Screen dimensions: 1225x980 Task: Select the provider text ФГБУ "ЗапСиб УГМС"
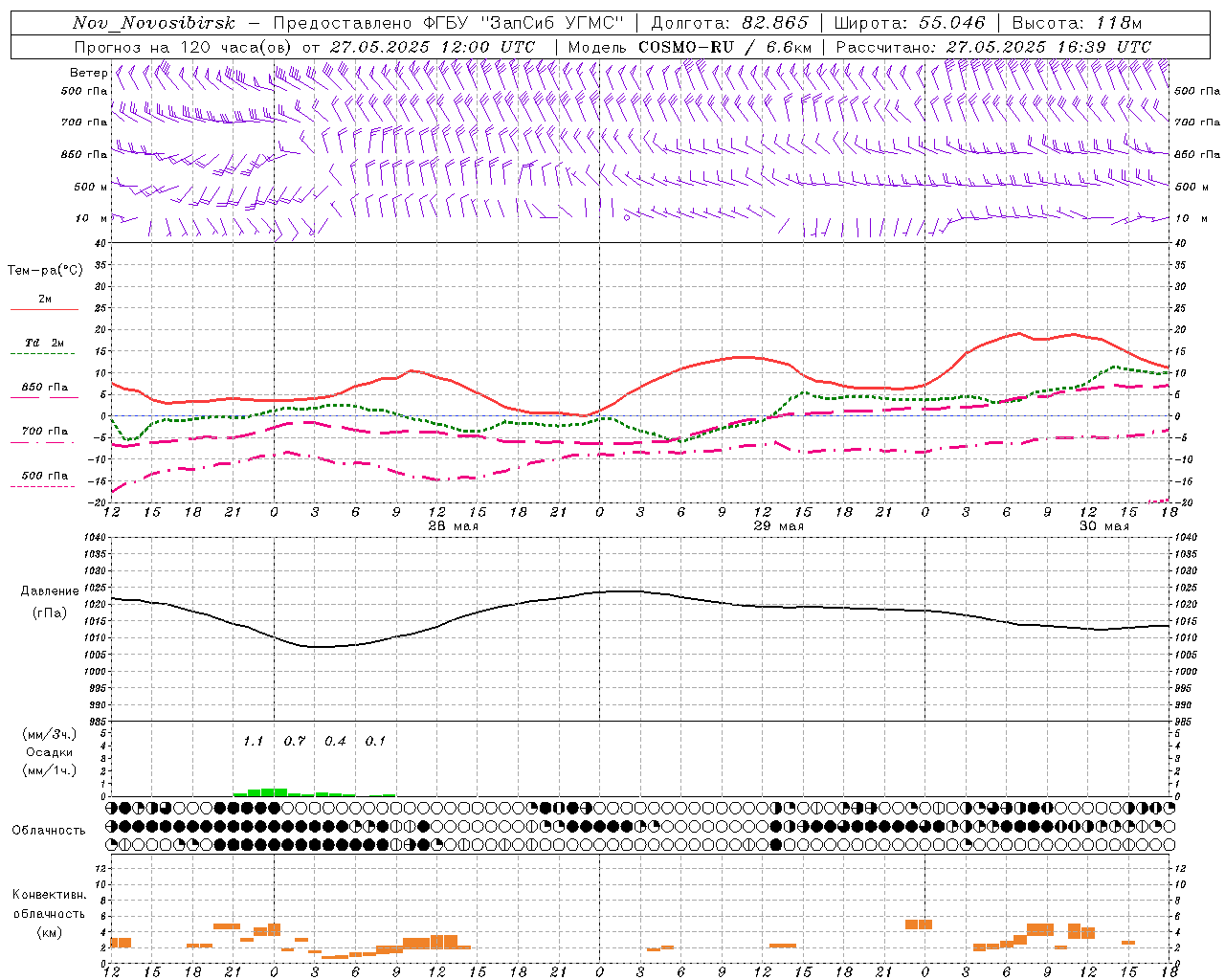pos(523,23)
